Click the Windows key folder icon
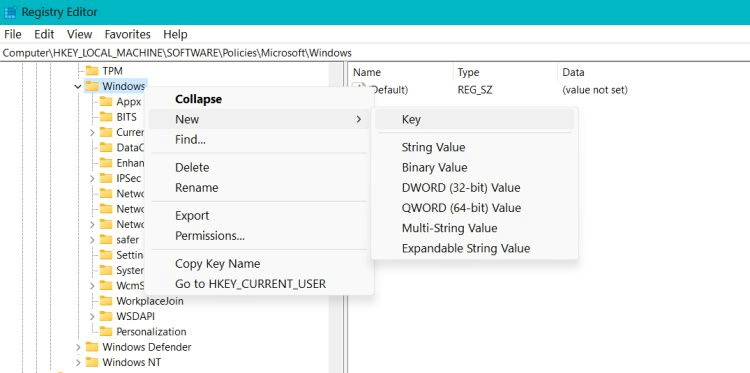 point(92,86)
